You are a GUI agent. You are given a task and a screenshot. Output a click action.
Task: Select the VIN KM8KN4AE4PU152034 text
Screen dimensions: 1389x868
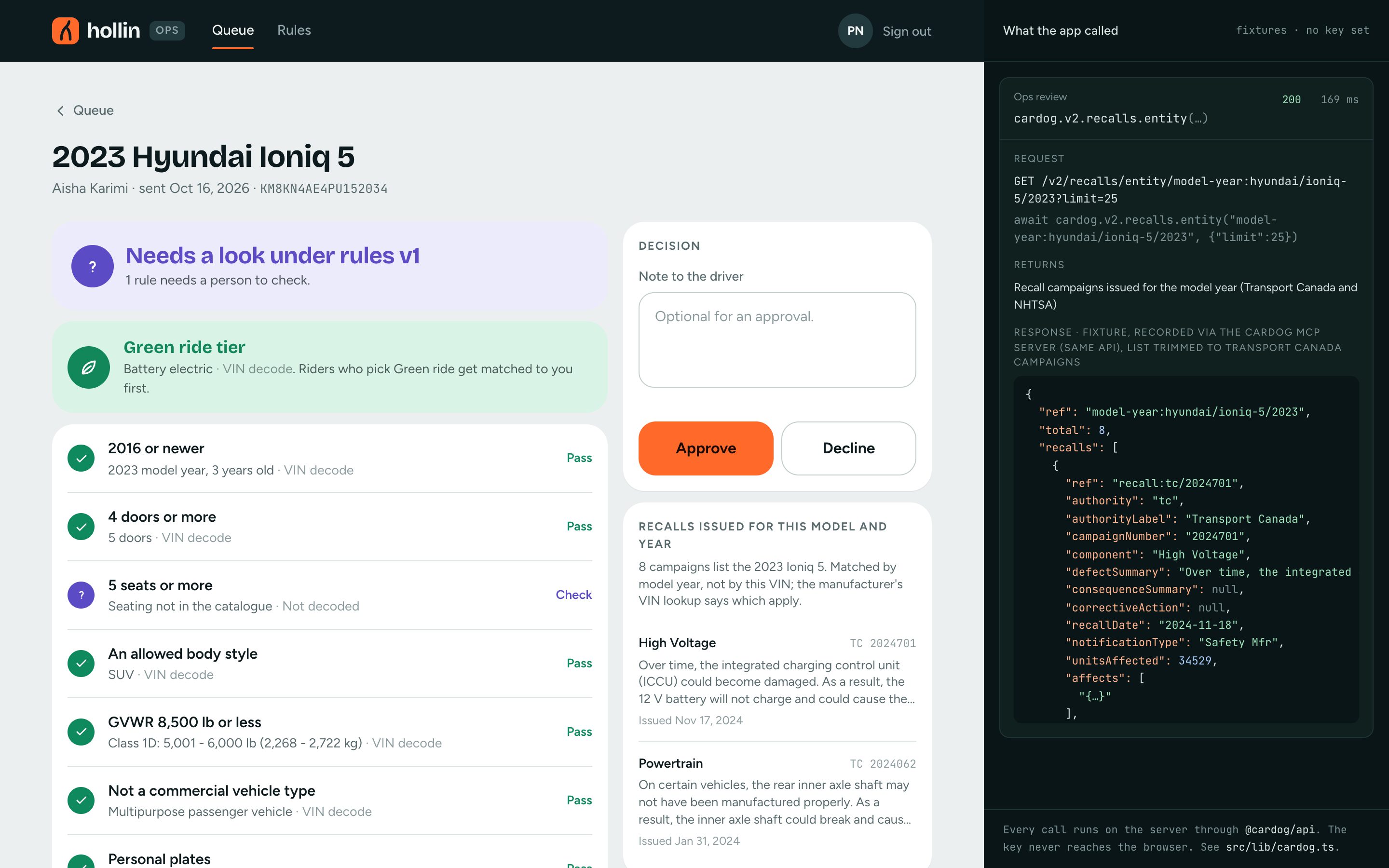324,189
